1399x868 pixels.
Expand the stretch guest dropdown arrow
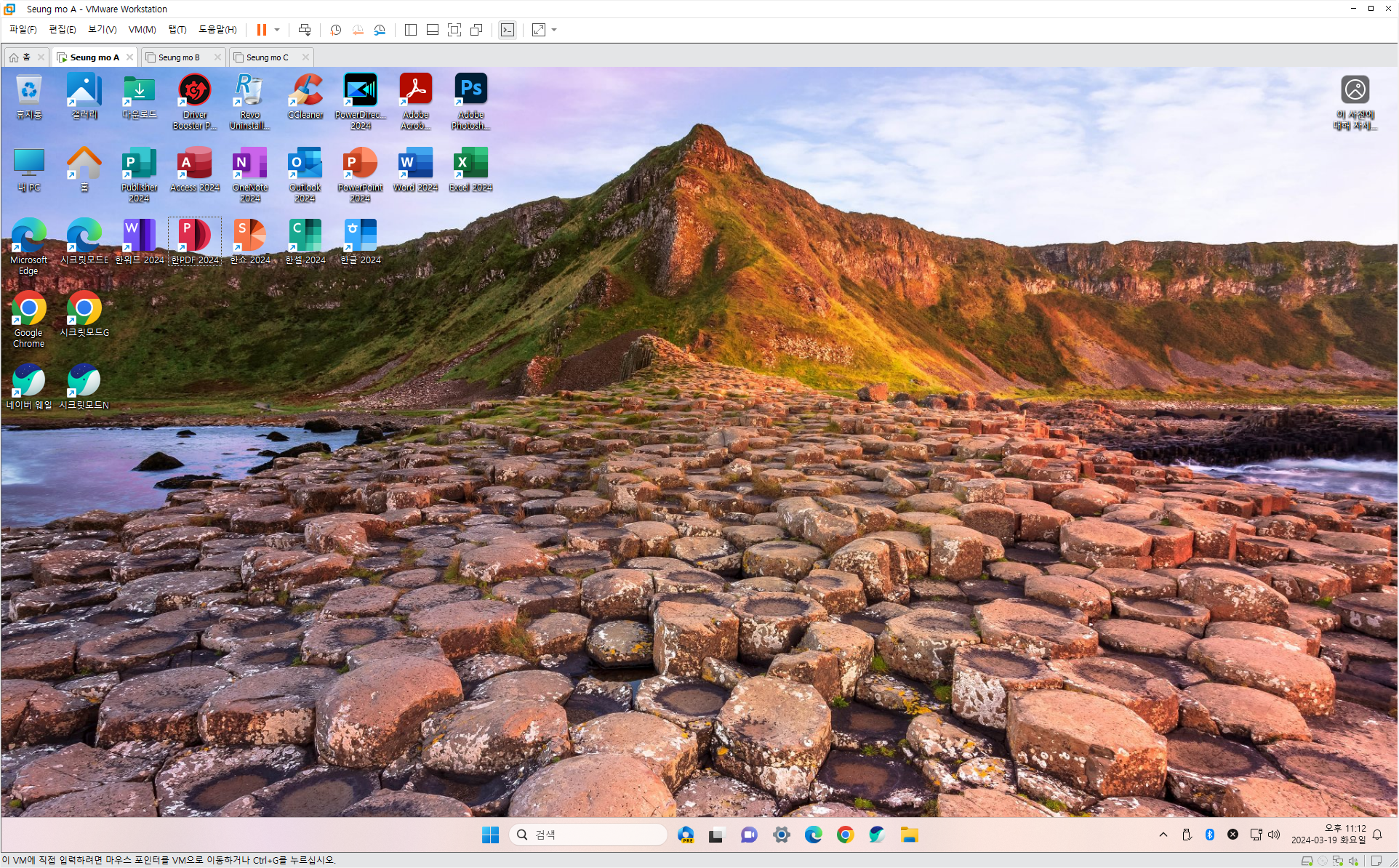click(x=554, y=30)
